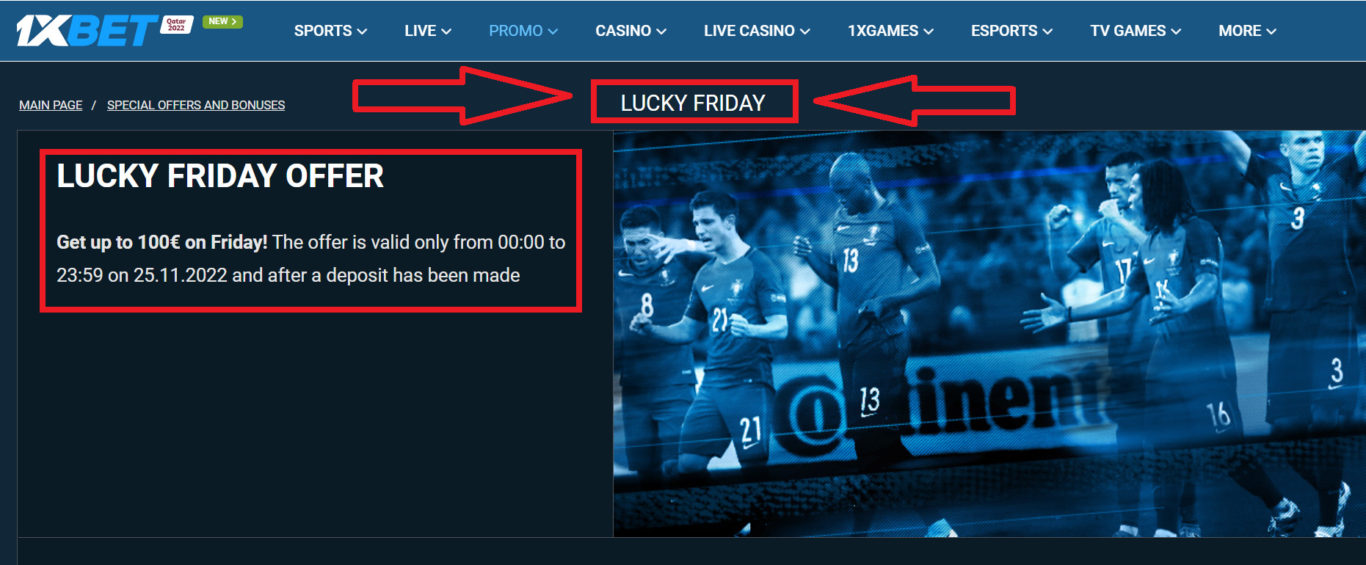This screenshot has height=565, width=1366.
Task: Click the green NEW badge
Action: point(222,21)
